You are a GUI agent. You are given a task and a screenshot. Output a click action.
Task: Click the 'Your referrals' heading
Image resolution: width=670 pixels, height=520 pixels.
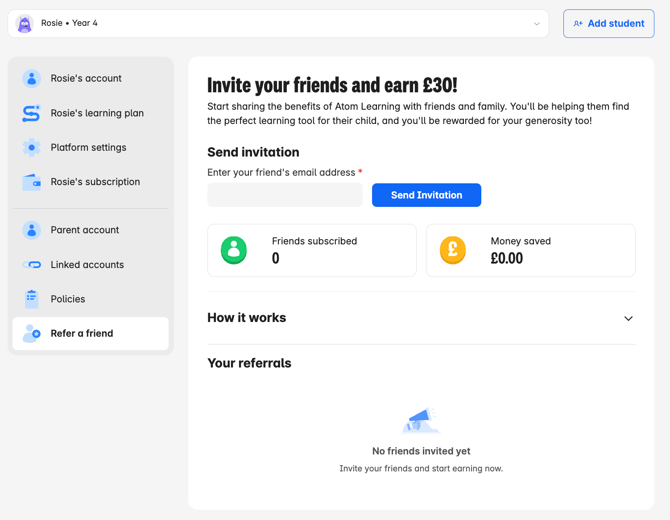click(249, 363)
